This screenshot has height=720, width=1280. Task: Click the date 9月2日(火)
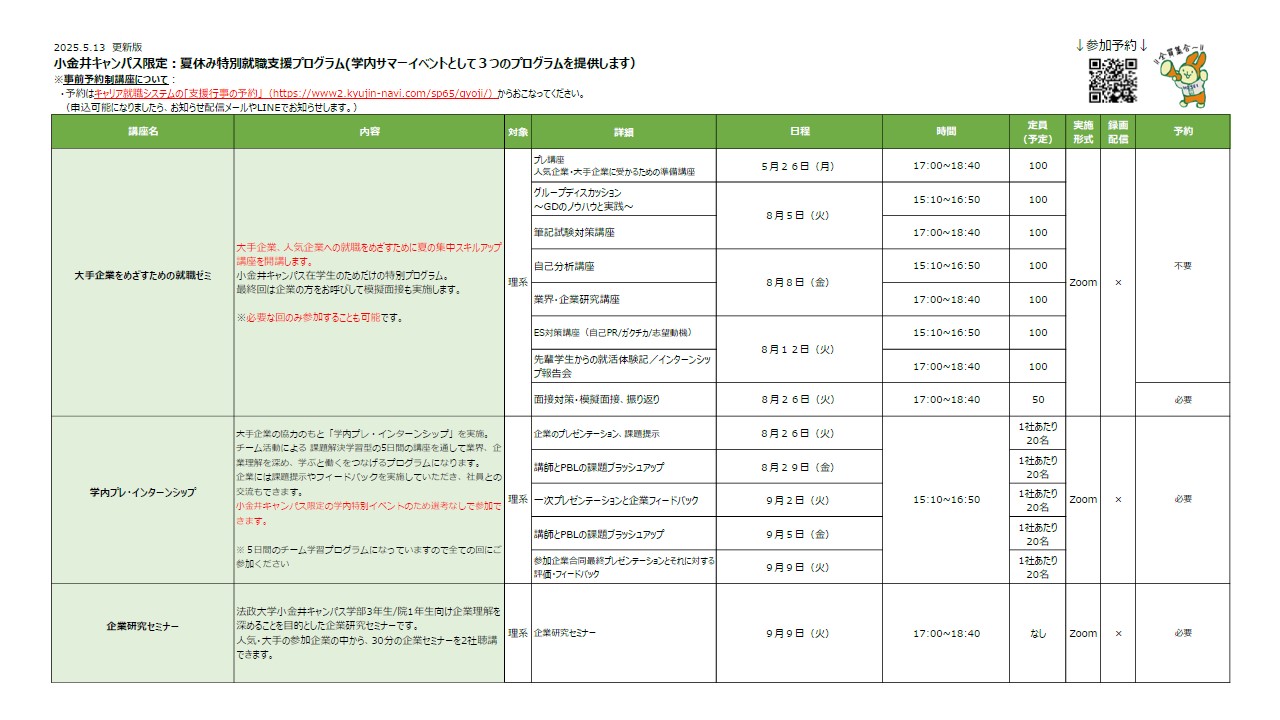pos(798,500)
